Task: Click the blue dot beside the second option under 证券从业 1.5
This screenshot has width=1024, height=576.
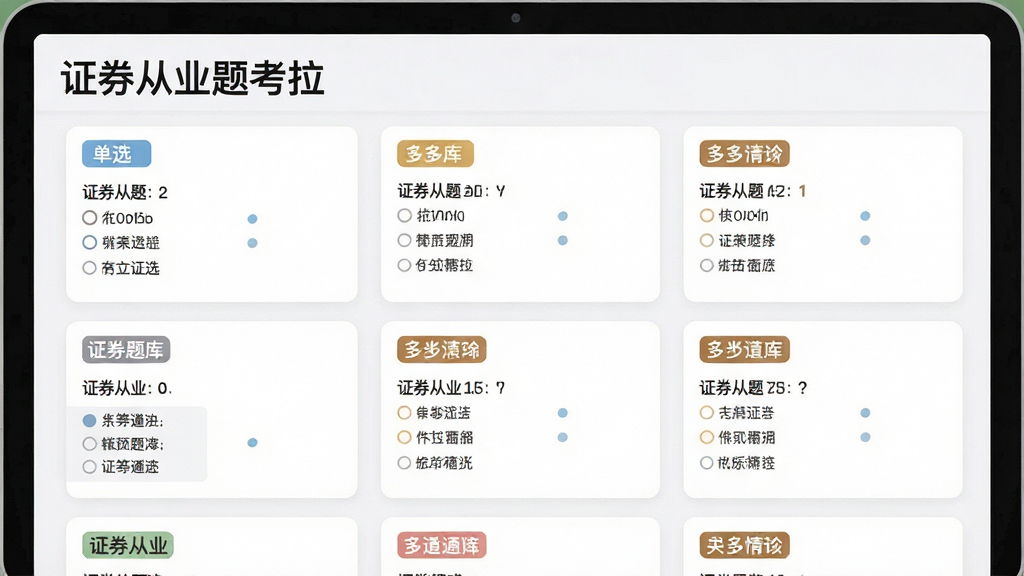Action: (563, 437)
